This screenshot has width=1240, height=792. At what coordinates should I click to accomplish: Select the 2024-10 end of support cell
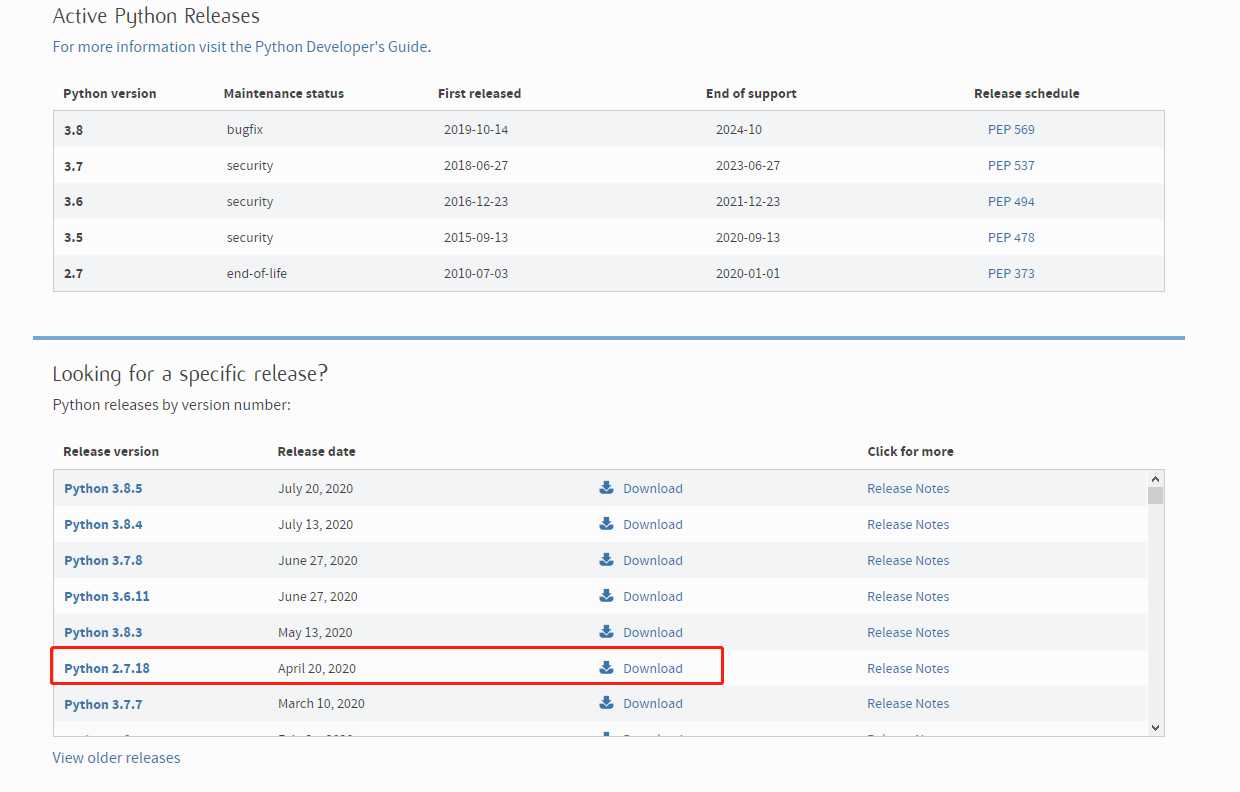point(739,130)
